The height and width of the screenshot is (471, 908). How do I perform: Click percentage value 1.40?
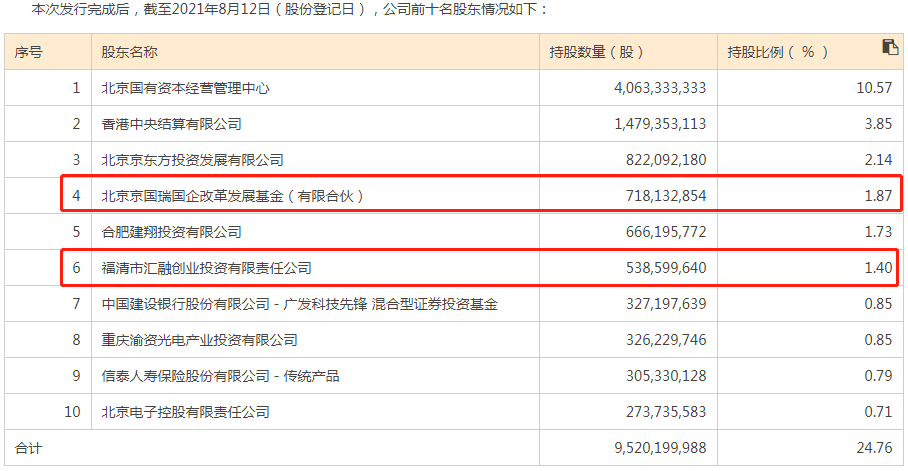point(878,268)
